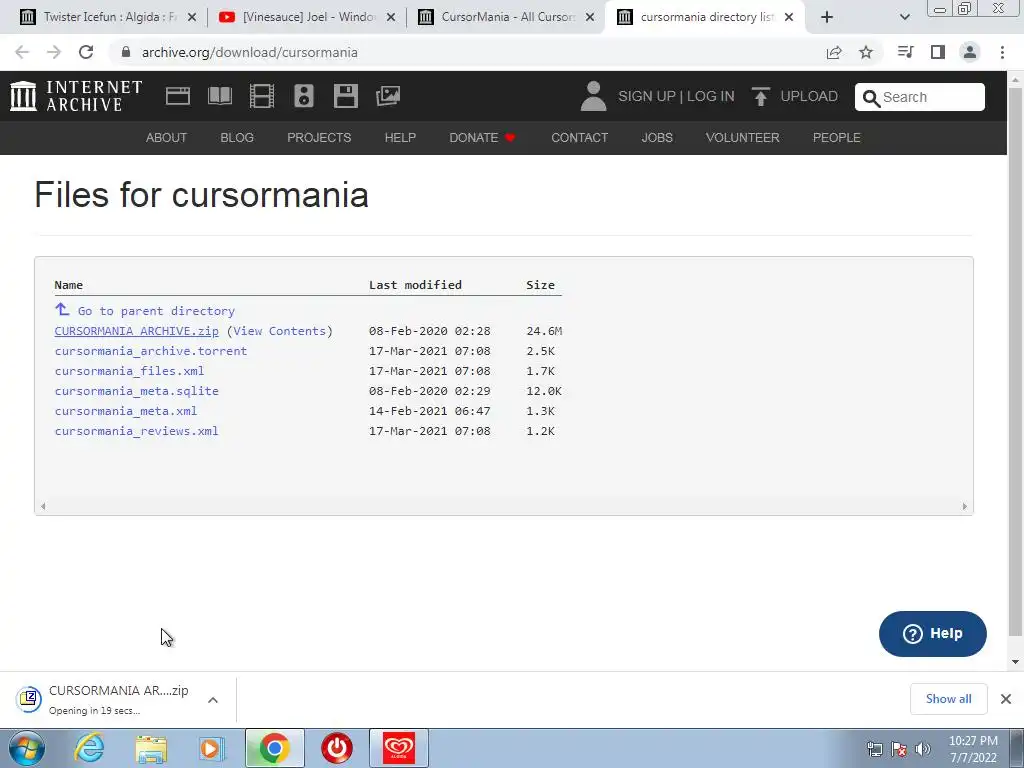This screenshot has height=768, width=1024.
Task: Click the user avatar icon
Action: pos(593,96)
